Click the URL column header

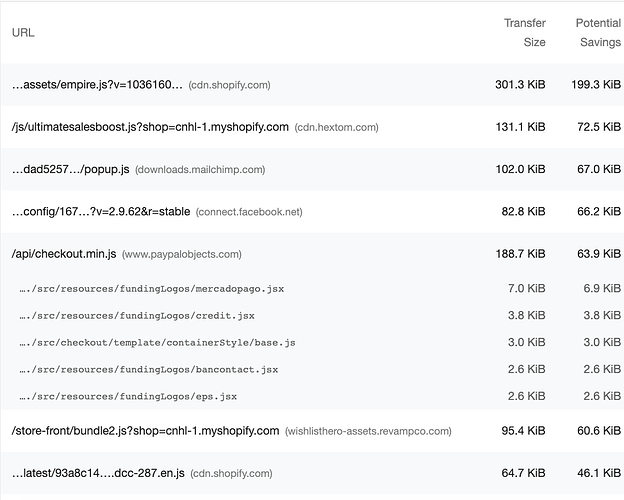pyautogui.click(x=23, y=33)
